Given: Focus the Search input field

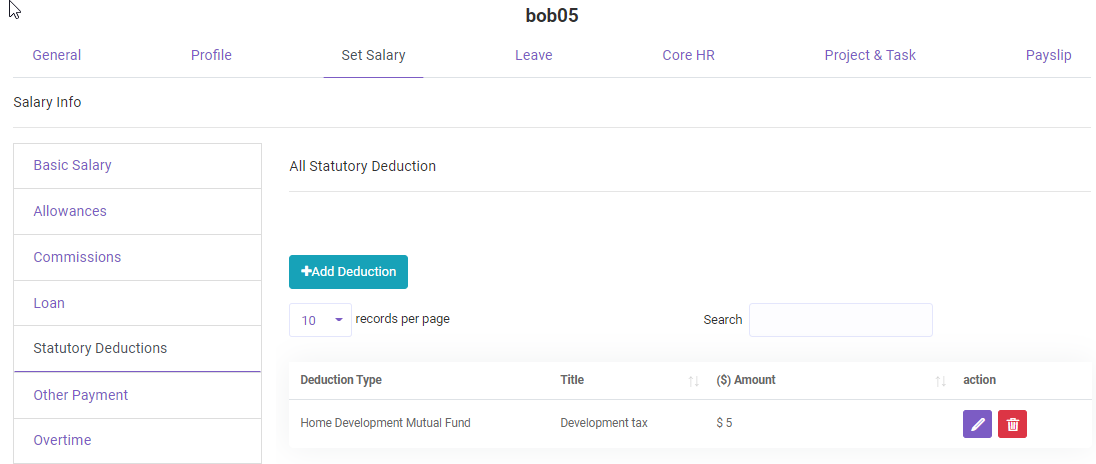Looking at the screenshot, I should [x=840, y=320].
